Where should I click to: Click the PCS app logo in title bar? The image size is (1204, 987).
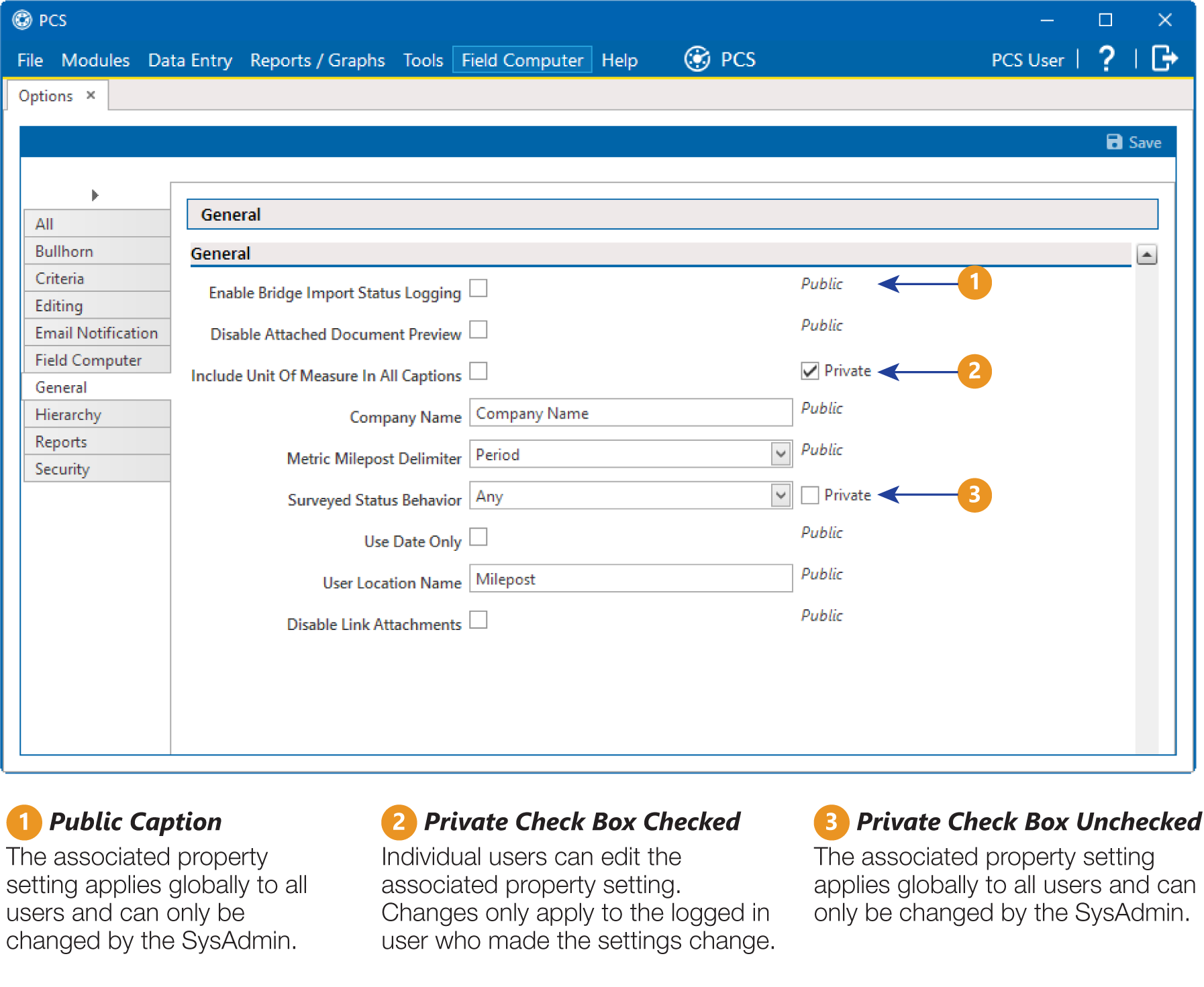pos(22,20)
